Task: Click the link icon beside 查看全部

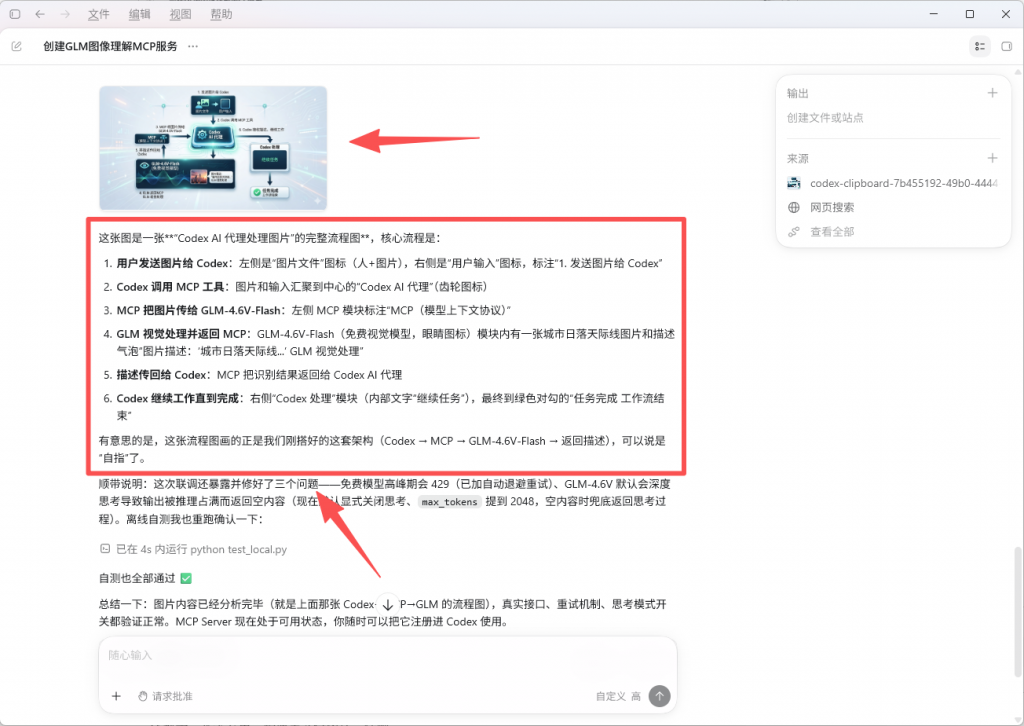Action: [x=793, y=232]
